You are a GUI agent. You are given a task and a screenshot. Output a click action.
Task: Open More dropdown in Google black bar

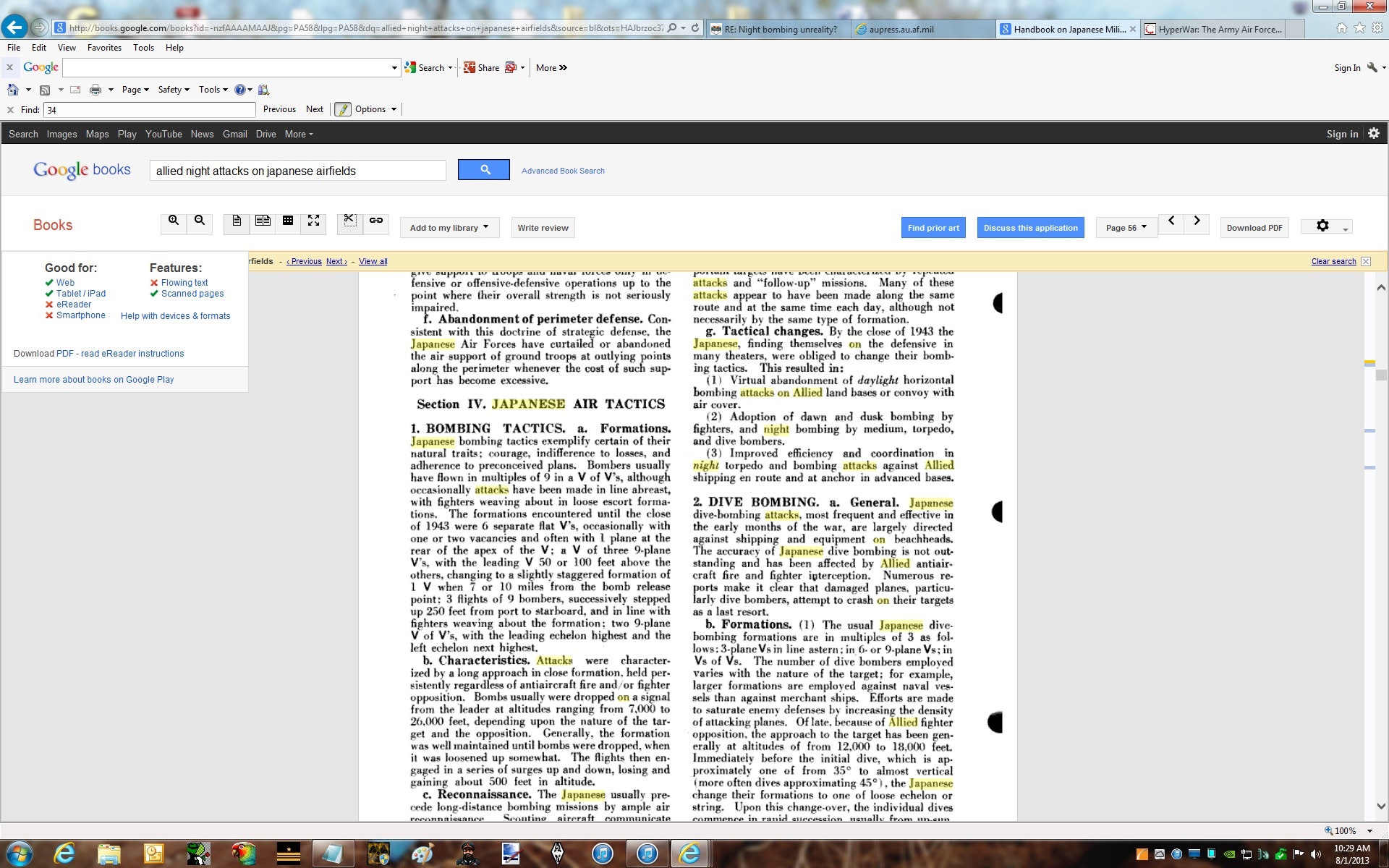point(299,135)
